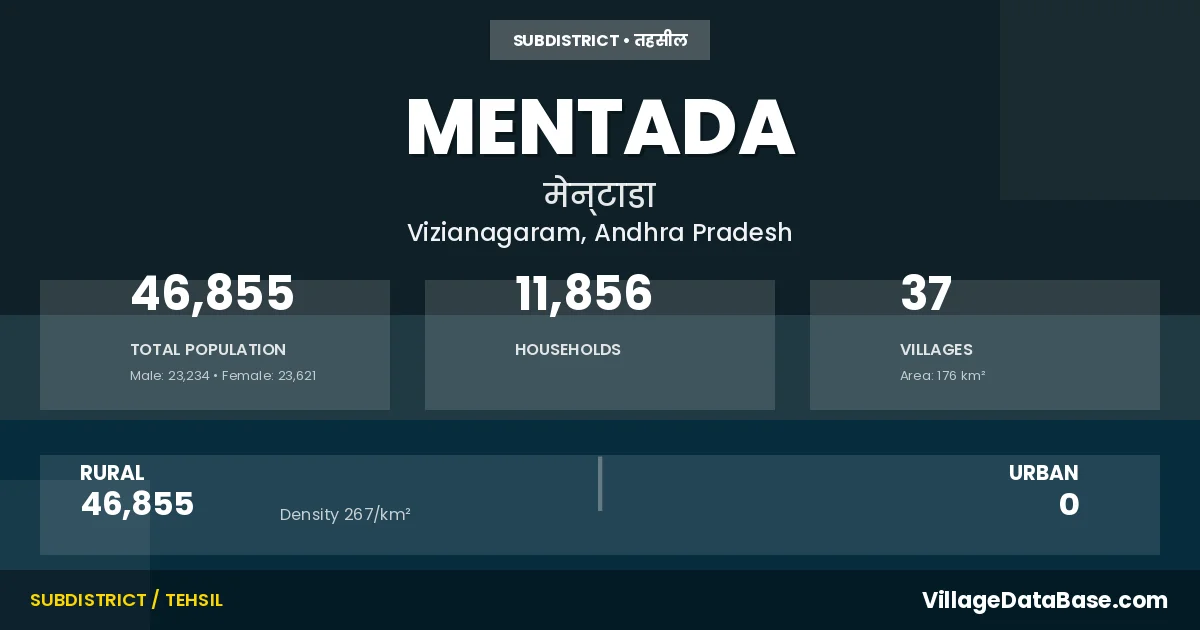Click the yellow SUBDISTRICT / TEHSIL footer label
Screen dimensions: 1200x630
[126, 600]
